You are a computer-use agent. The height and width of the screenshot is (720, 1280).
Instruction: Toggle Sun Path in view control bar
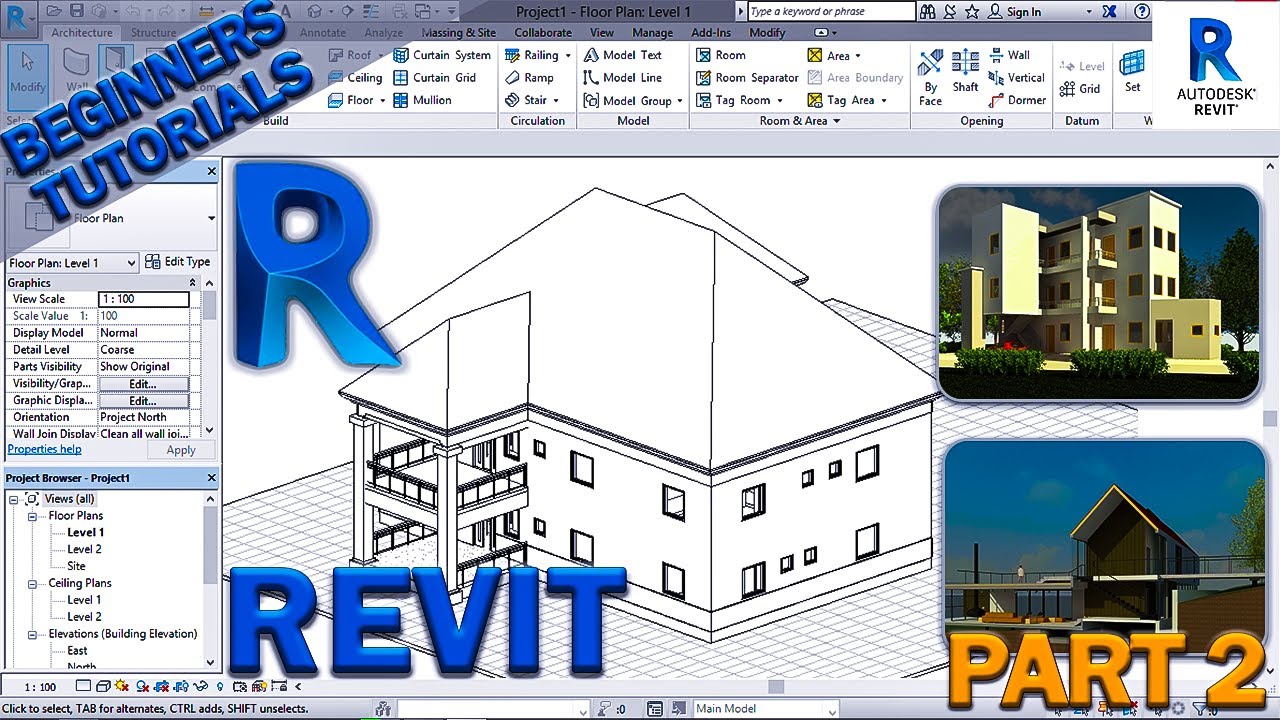123,687
